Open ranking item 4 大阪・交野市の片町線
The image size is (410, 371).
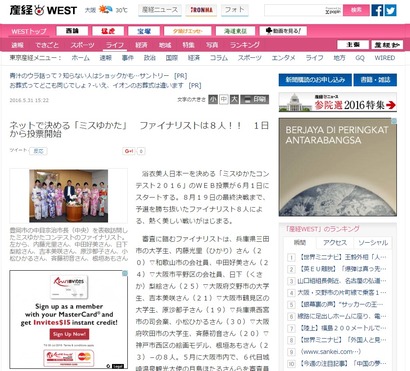(x=342, y=293)
